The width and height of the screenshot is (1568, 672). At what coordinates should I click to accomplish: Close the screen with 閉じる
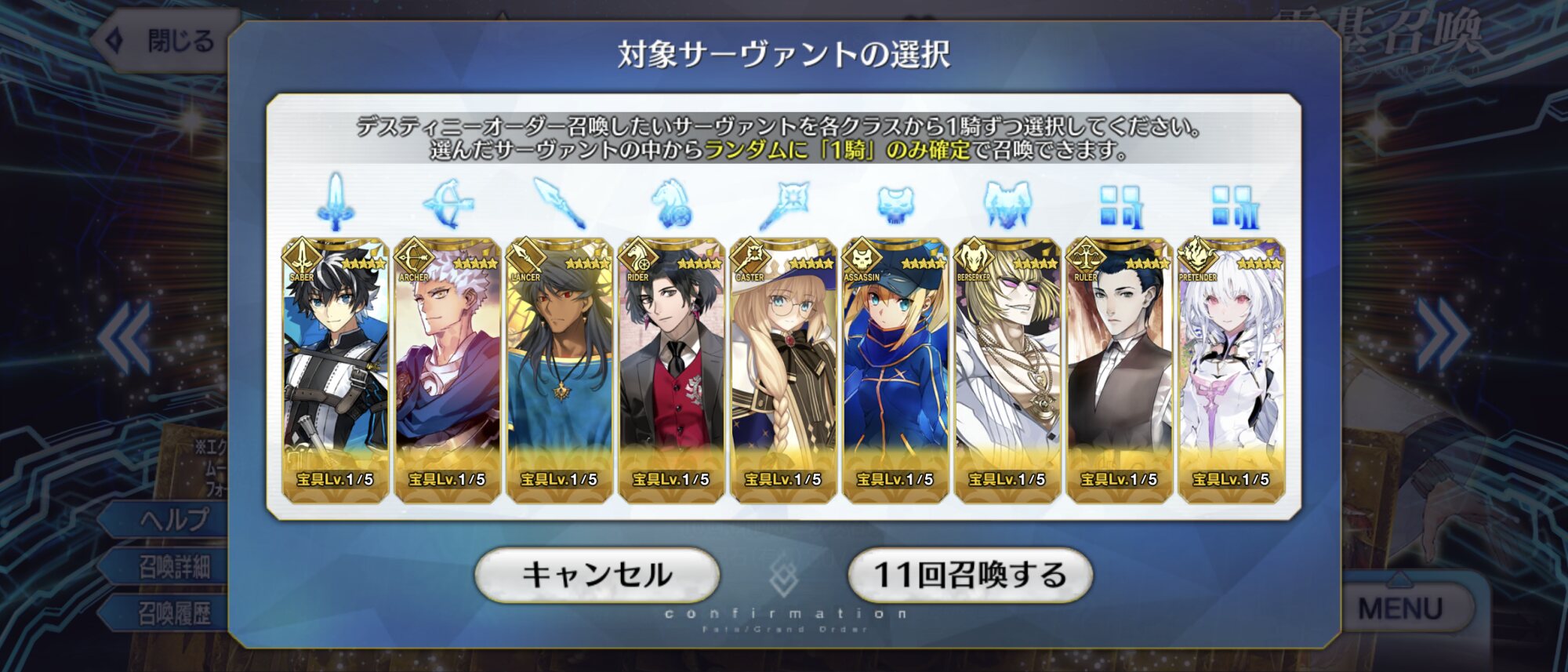[x=166, y=41]
